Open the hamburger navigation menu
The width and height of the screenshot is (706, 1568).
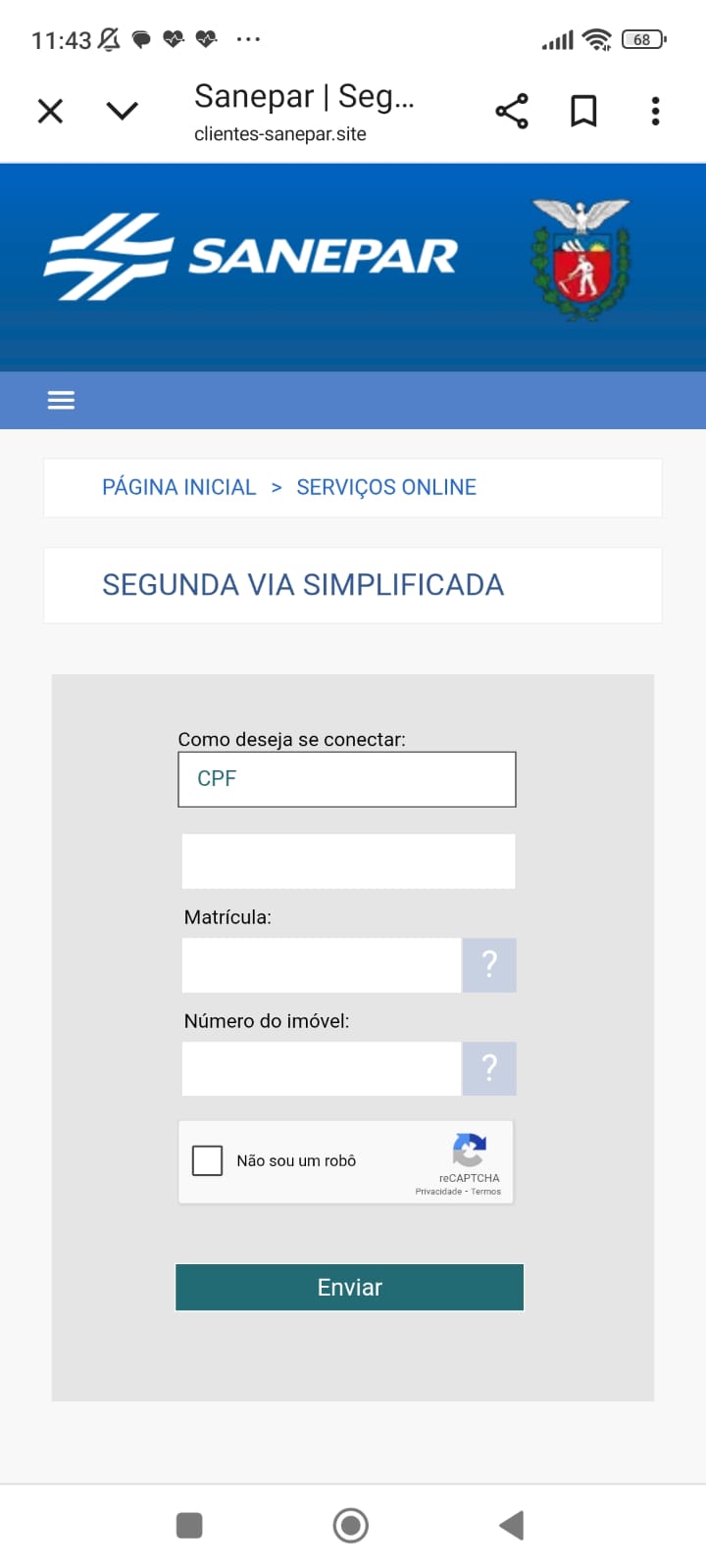(61, 400)
